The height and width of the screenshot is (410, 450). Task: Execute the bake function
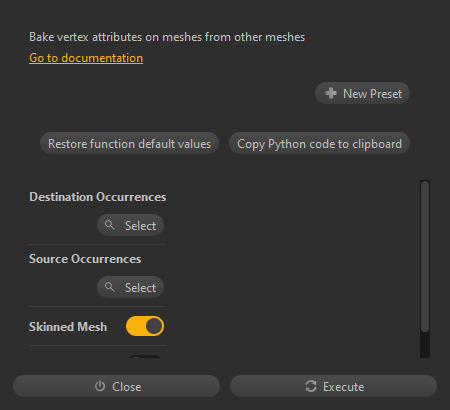[333, 386]
